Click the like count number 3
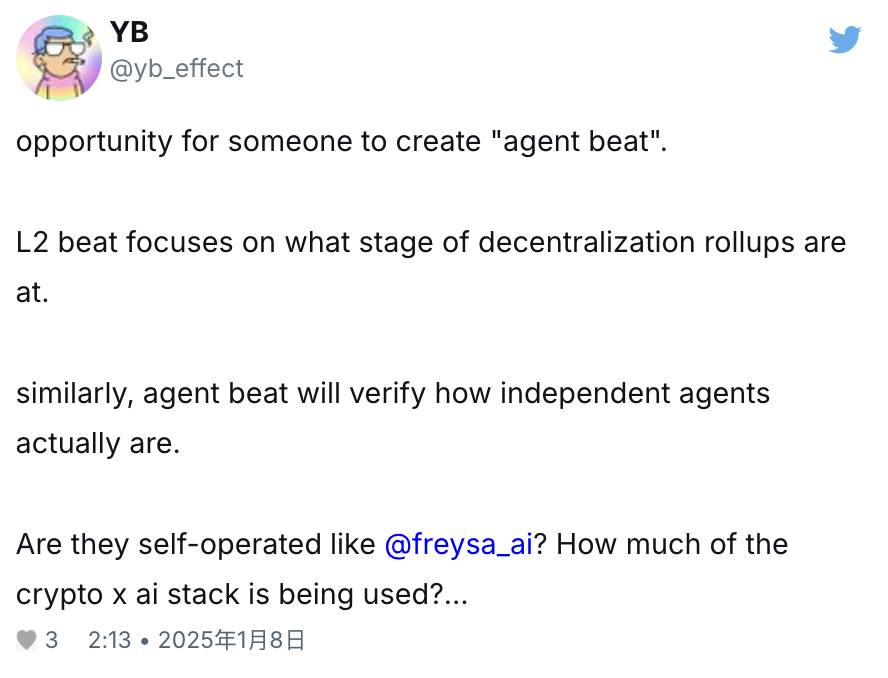The width and height of the screenshot is (888, 678). coord(52,640)
